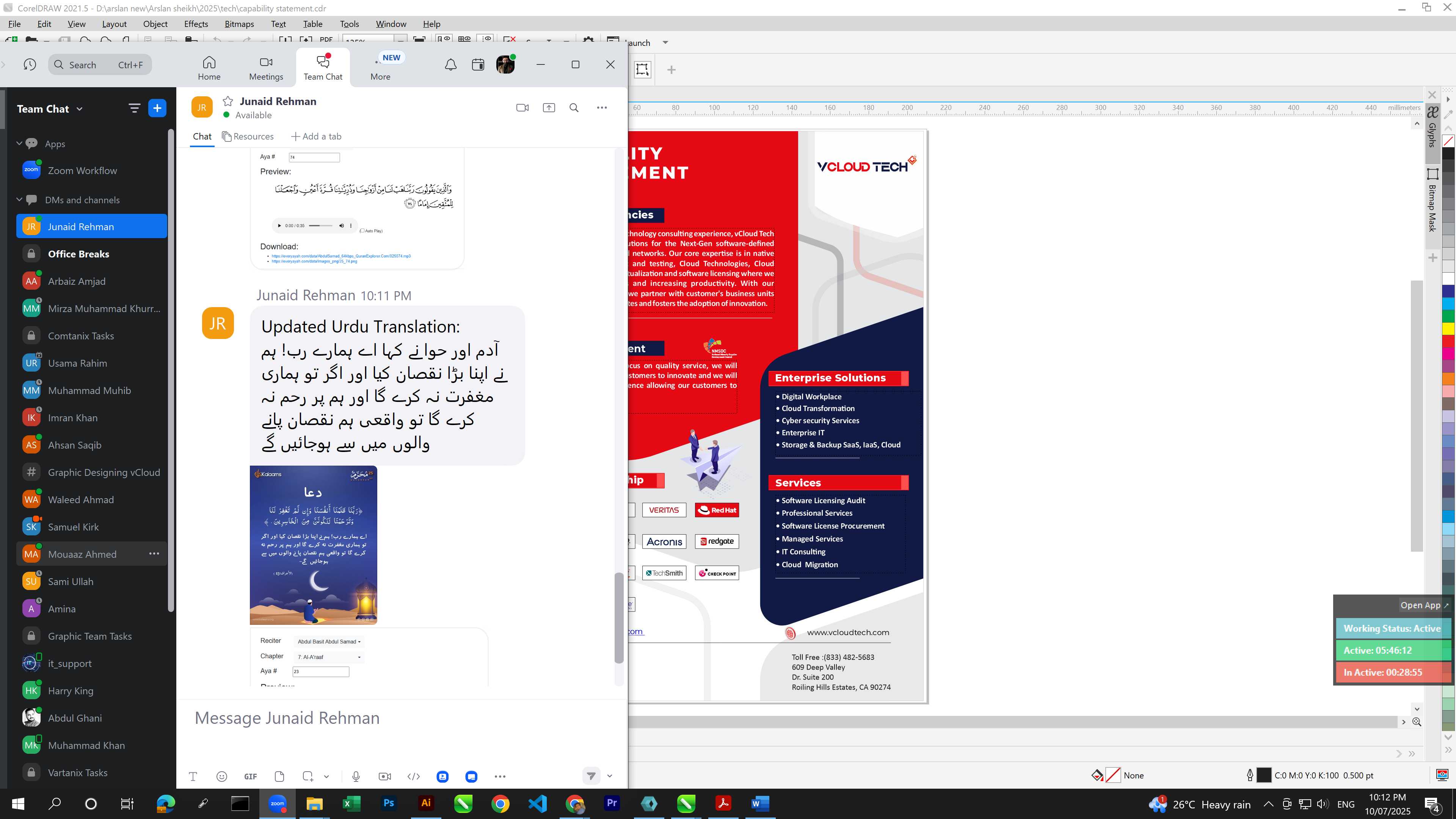The height and width of the screenshot is (819, 1456).
Task: Star the Junaid Rehman chat
Action: pos(228,101)
